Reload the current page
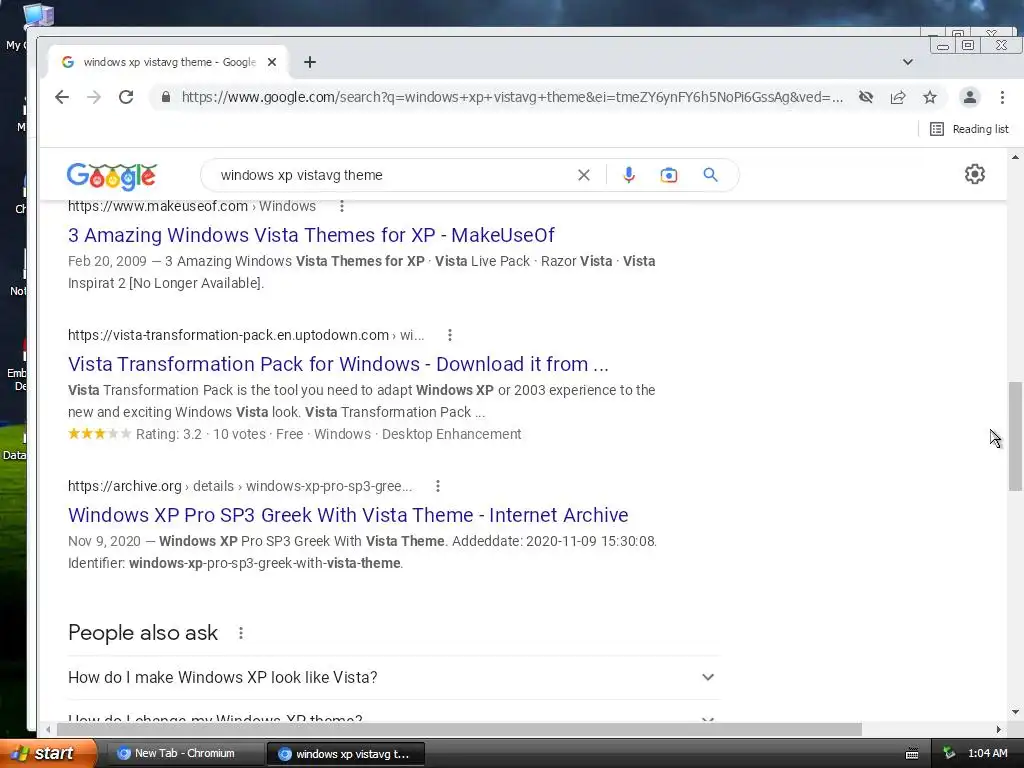Viewport: 1024px width, 768px height. click(126, 97)
